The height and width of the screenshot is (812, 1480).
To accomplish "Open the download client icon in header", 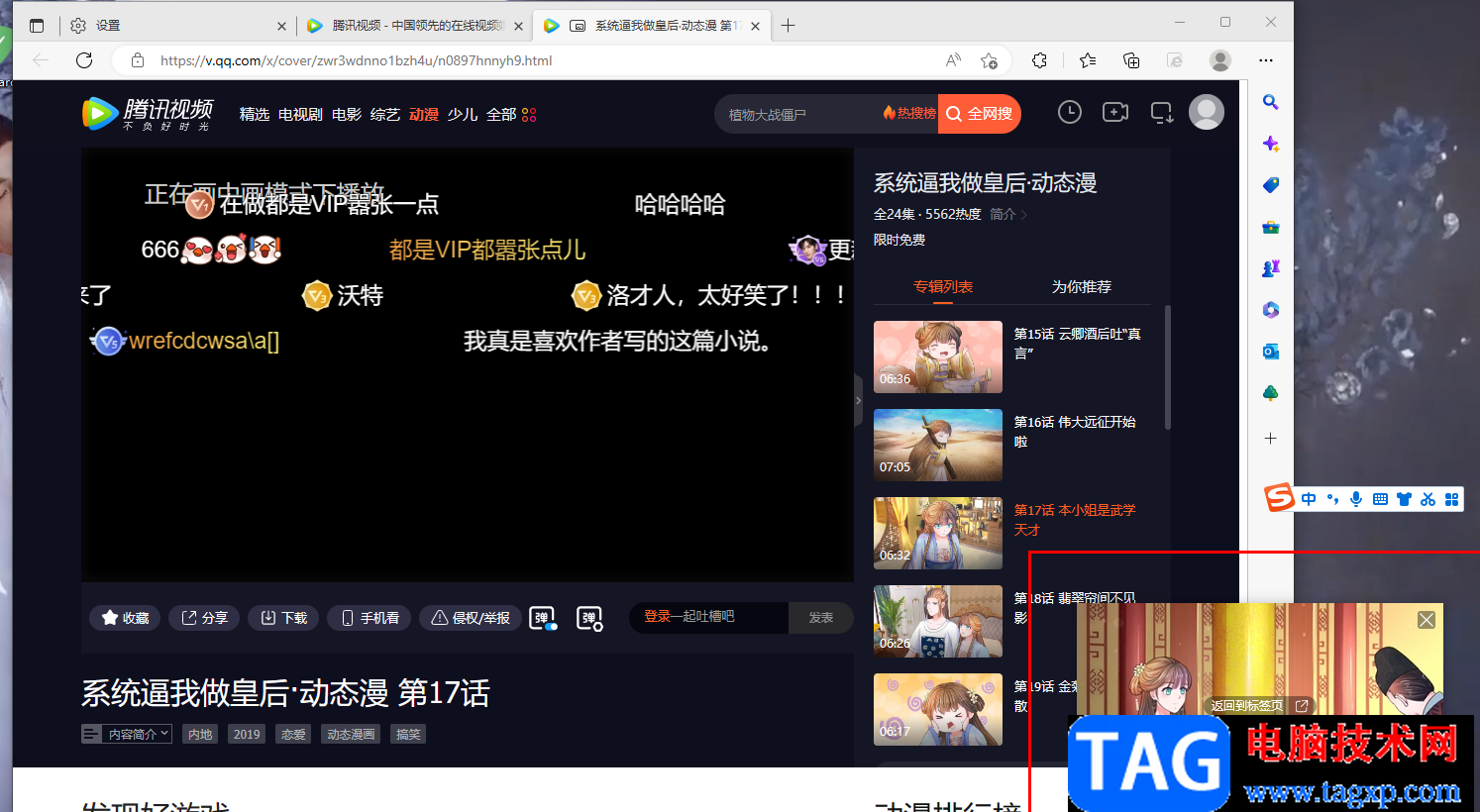I will tap(1162, 113).
